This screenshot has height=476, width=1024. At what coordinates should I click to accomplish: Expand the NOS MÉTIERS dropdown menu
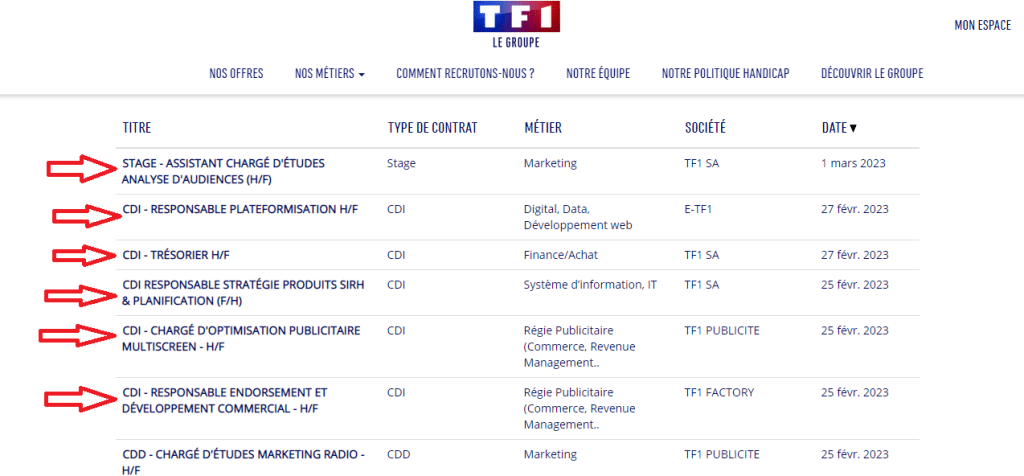(330, 73)
